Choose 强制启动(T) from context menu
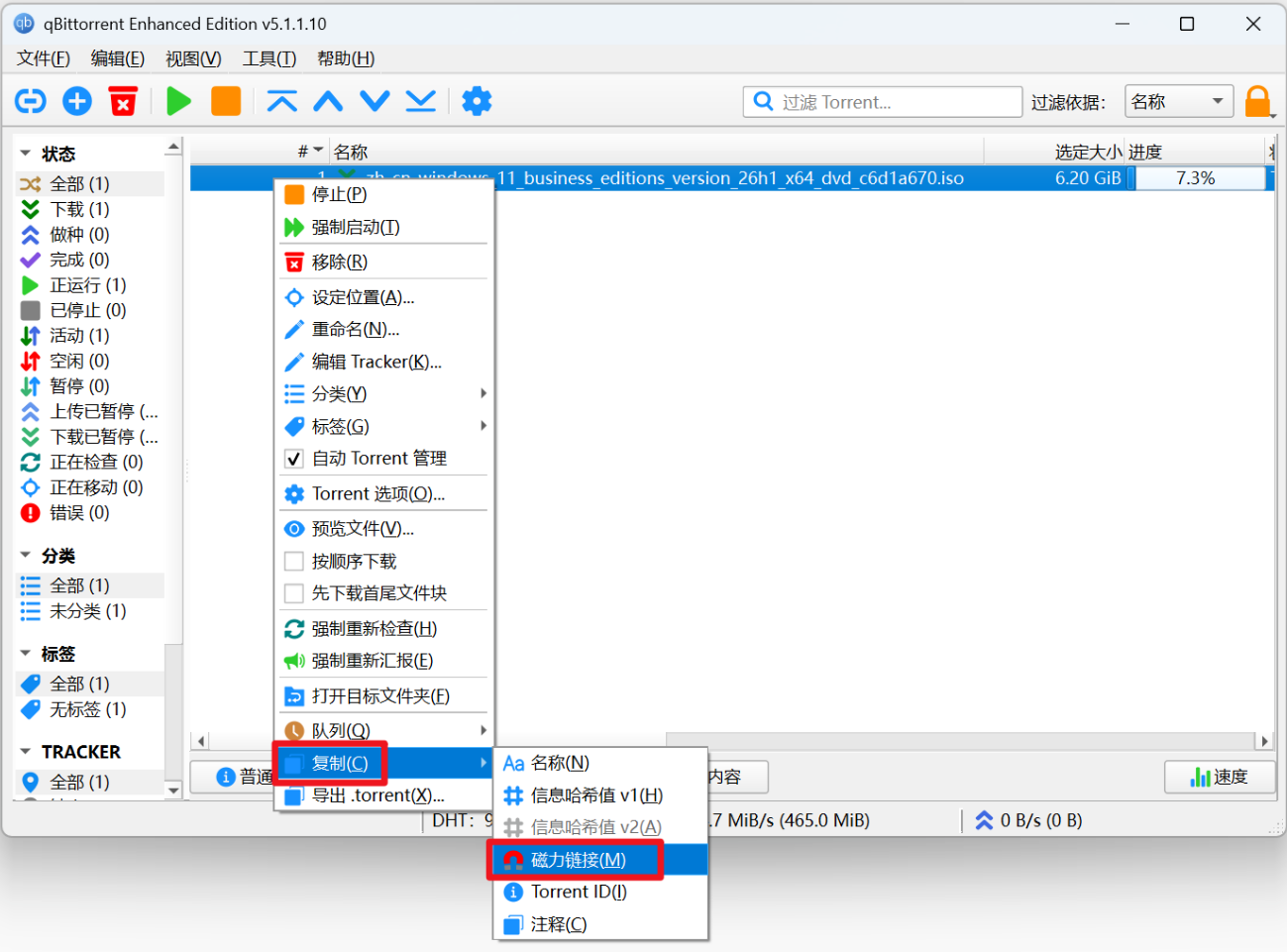Viewport: 1287px width, 952px height. point(384,227)
